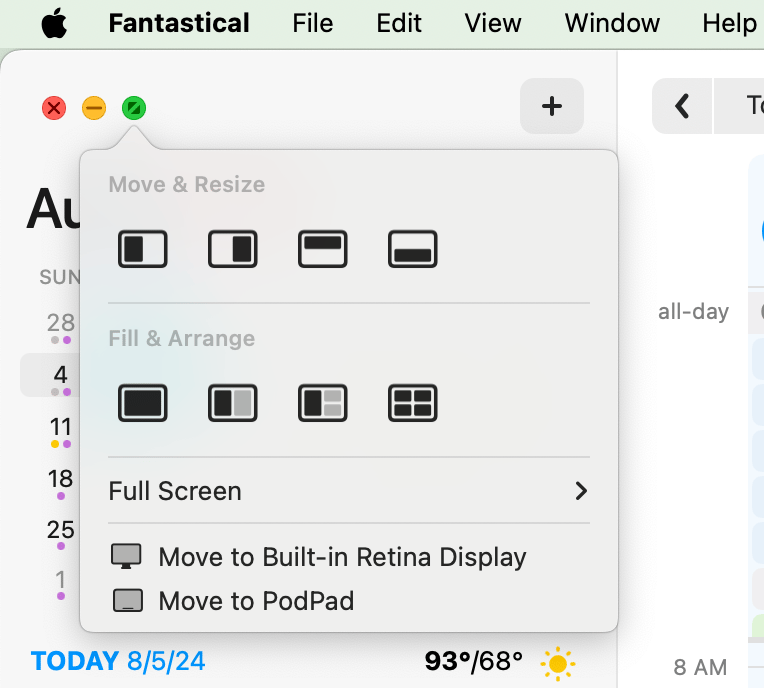Select date 11 in mini calendar

tap(60, 427)
